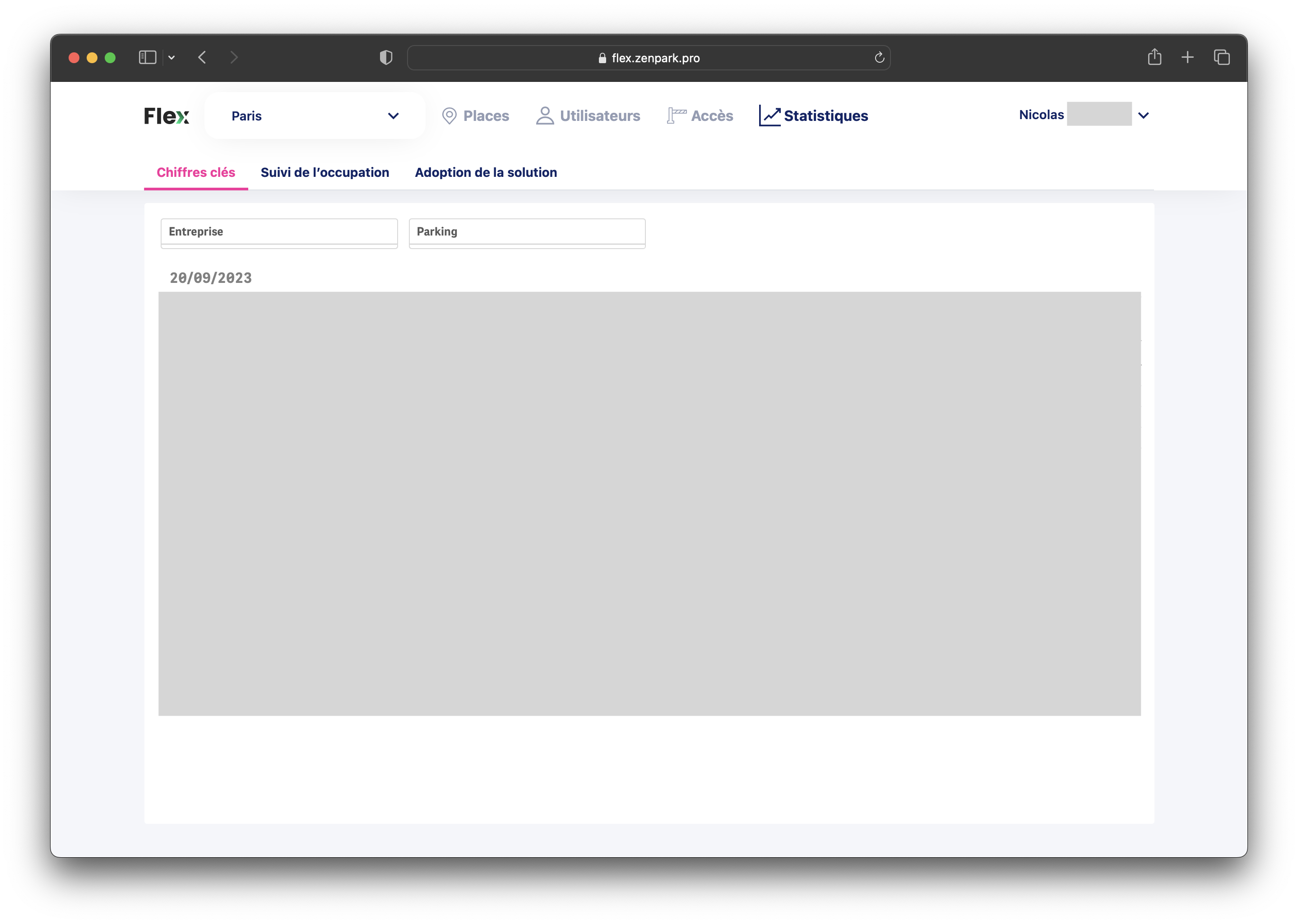Open the Safari share menu
1298x924 pixels.
pos(1154,57)
